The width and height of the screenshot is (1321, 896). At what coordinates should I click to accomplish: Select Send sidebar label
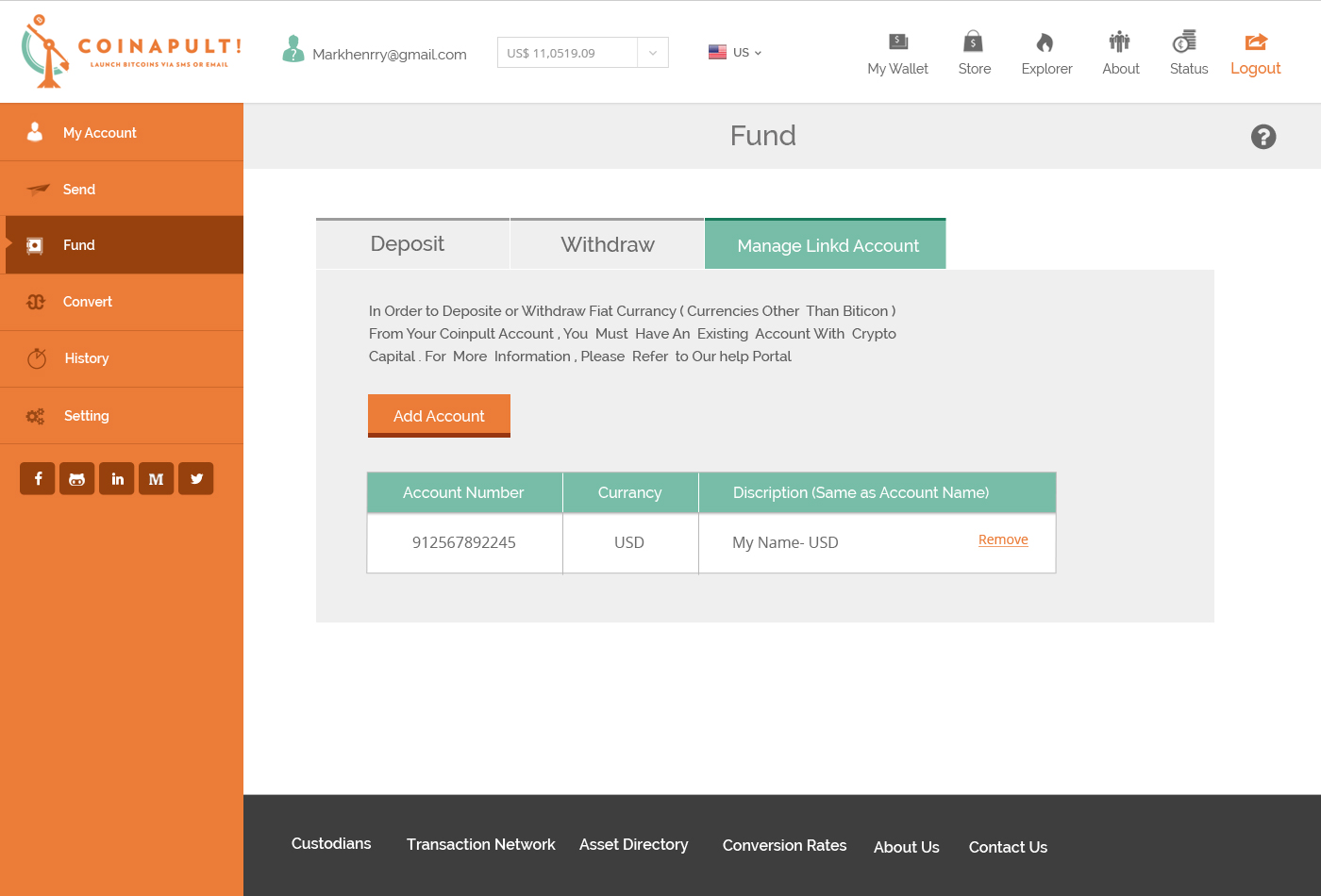(x=79, y=190)
